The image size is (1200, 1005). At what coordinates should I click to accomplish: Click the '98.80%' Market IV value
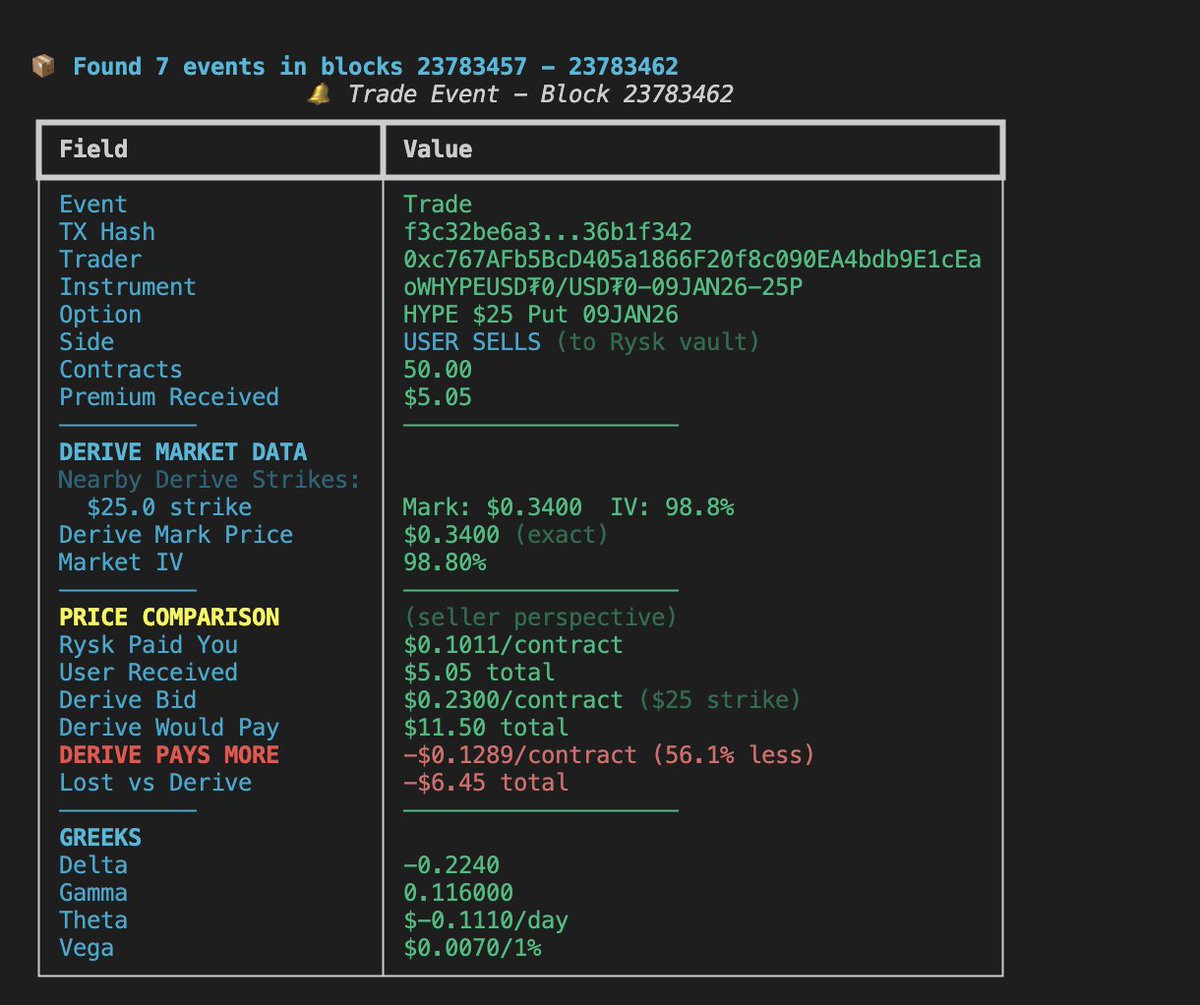point(444,562)
